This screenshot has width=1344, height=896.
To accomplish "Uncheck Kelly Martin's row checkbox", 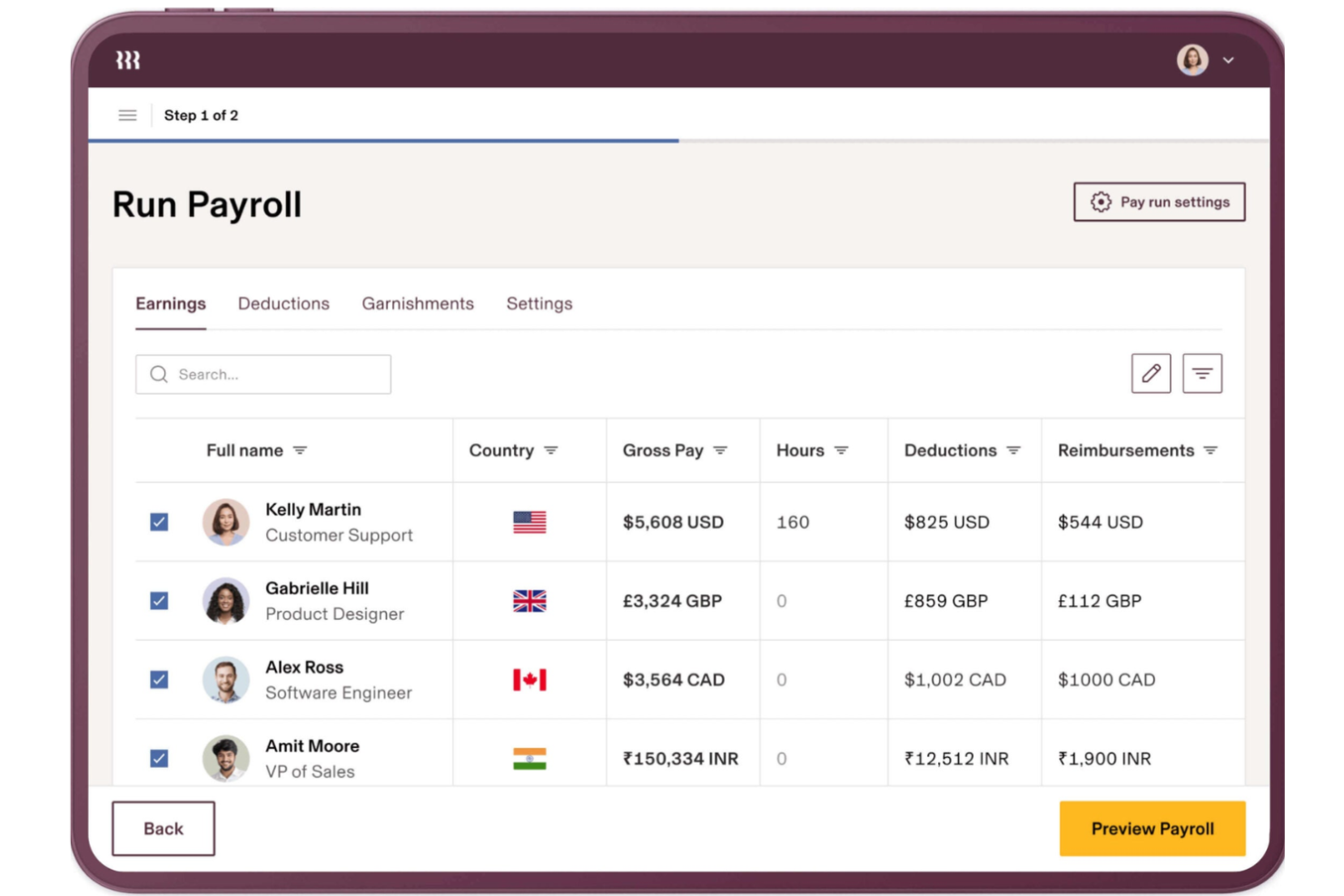I will (160, 522).
